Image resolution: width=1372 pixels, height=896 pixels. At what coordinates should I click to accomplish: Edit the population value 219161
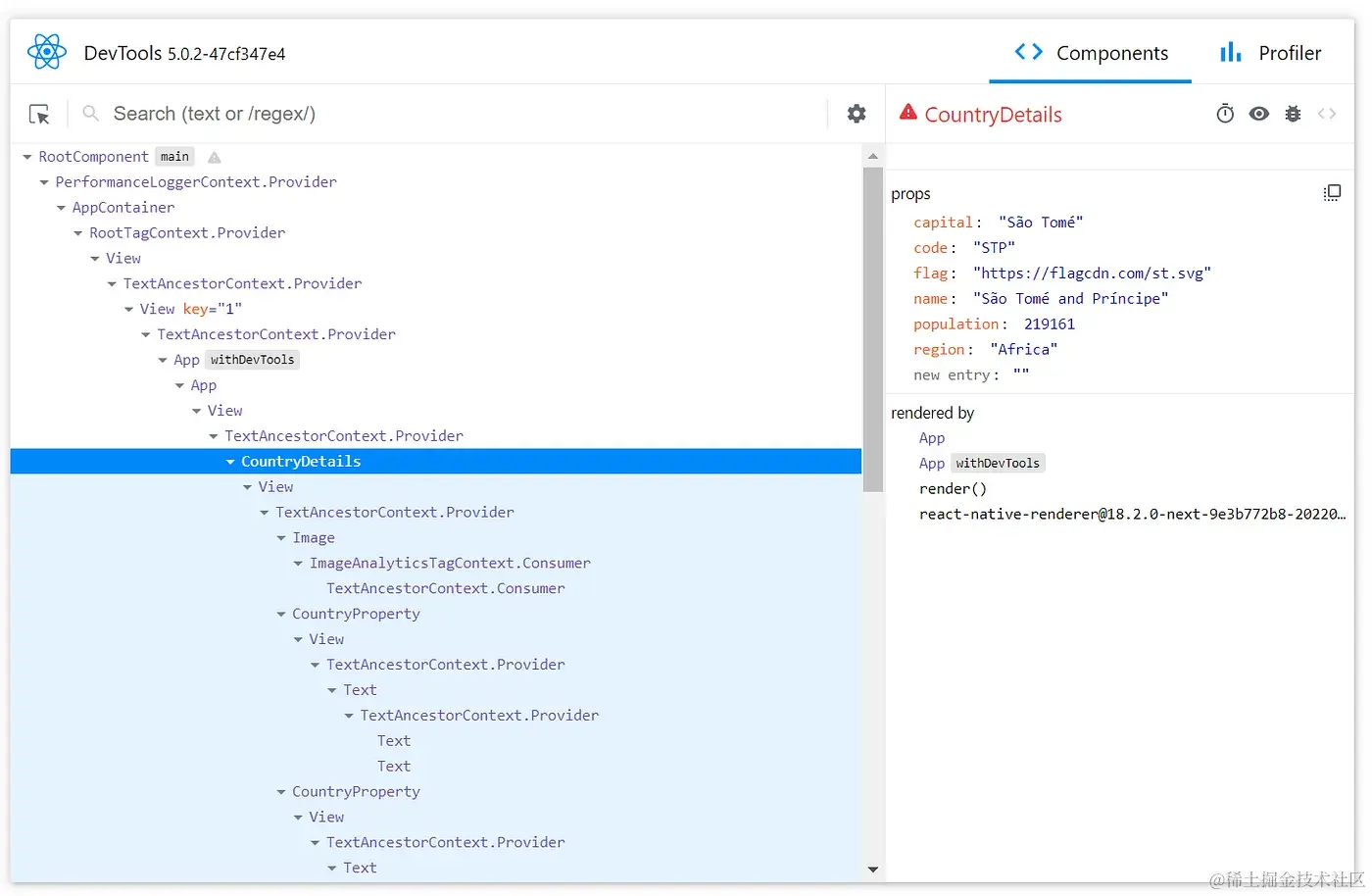[x=1050, y=324]
